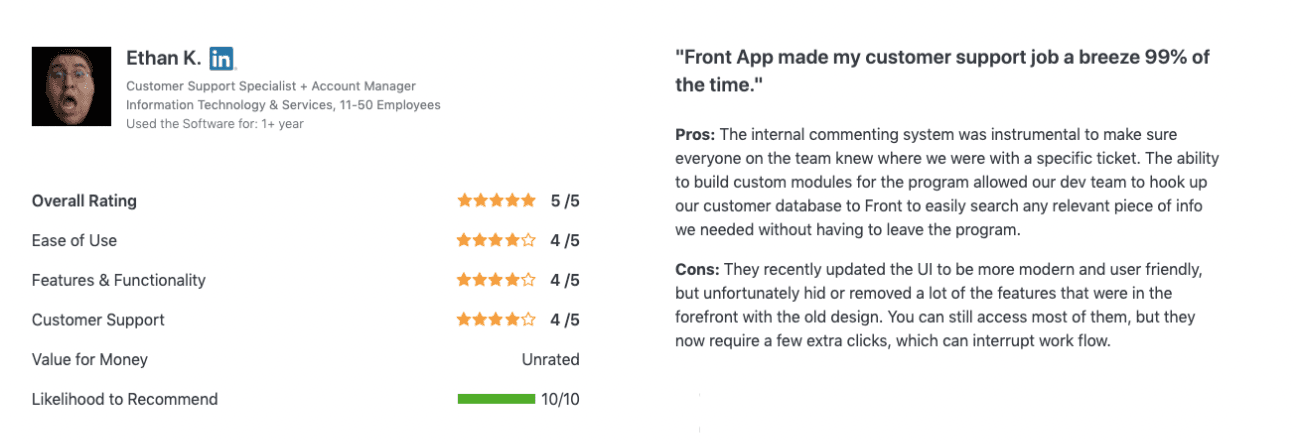Screen dimensions: 1296x444
Task: Click the Customer Support star rating
Action: 496,320
